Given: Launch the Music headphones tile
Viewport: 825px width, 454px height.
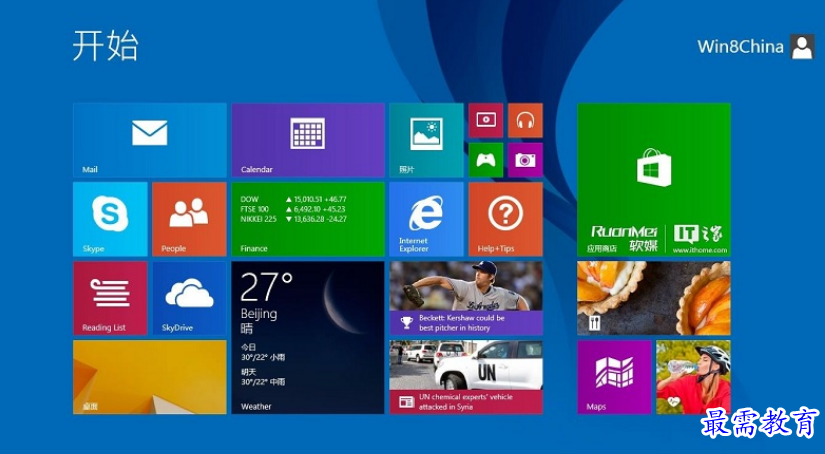Looking at the screenshot, I should tap(525, 120).
